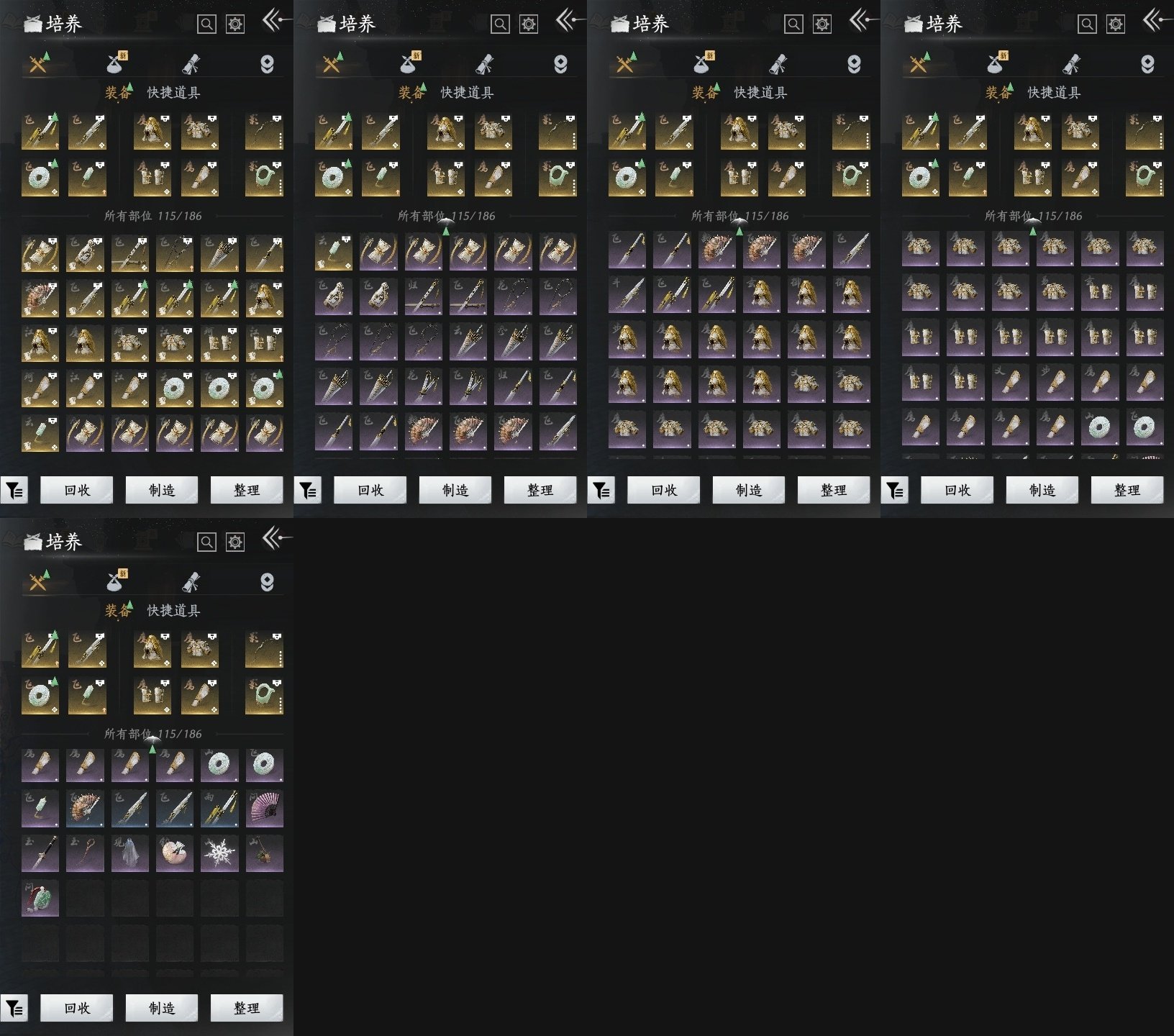Screen dimensions: 1174x1036
Task: Open settings gear in top-left panel
Action: (235, 24)
